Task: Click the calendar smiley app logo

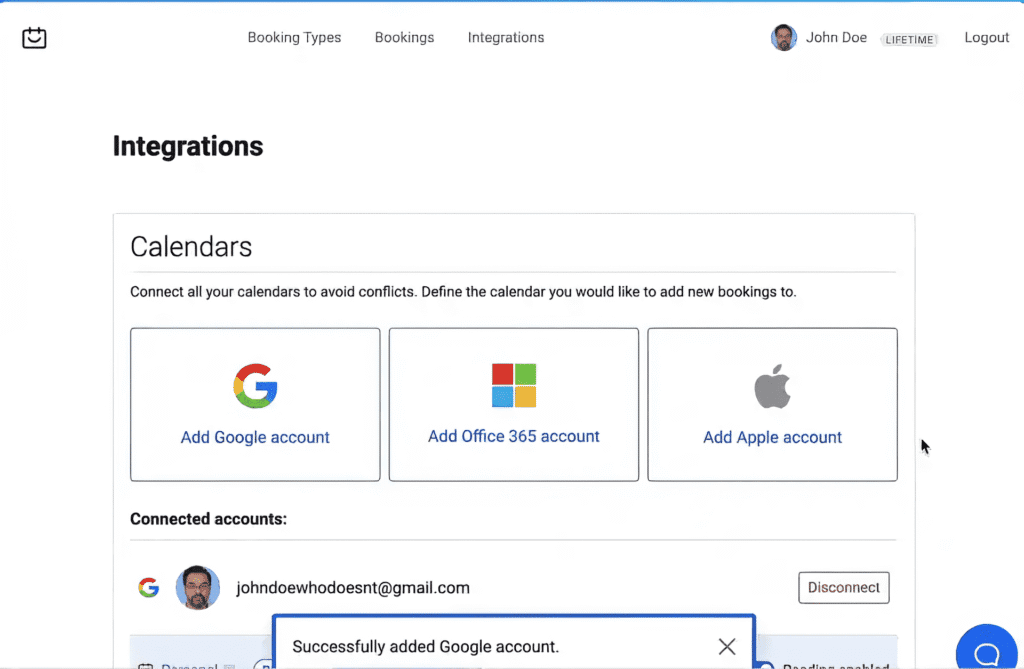Action: 34,38
